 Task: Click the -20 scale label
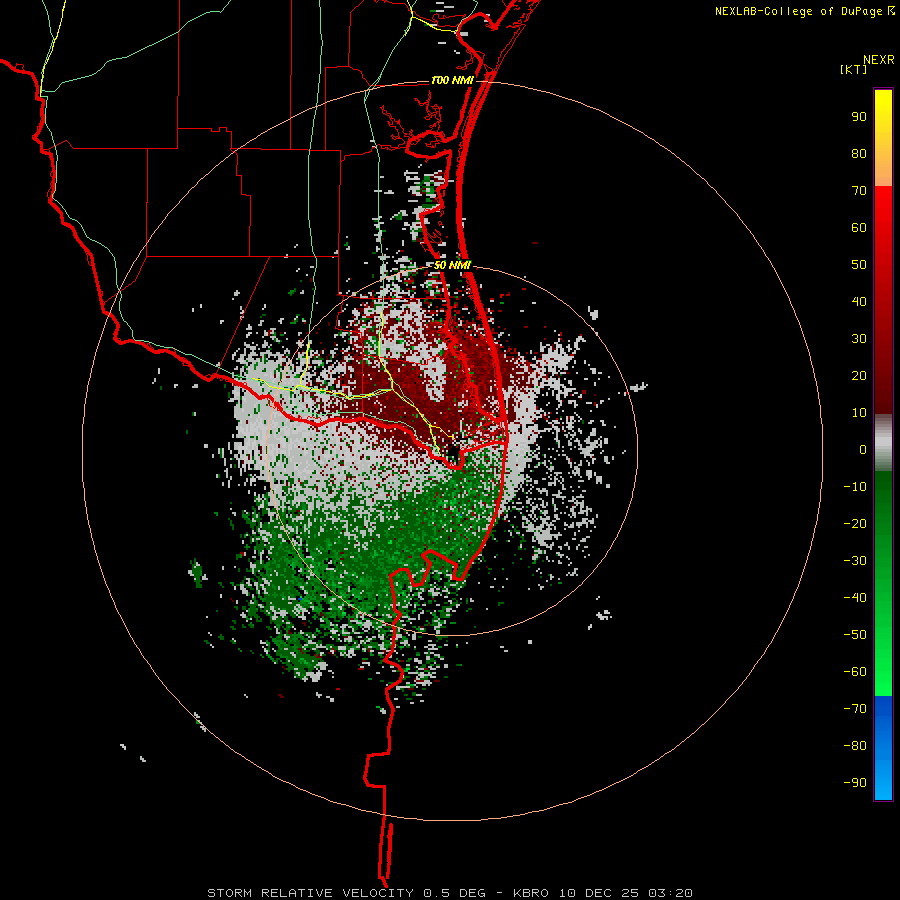click(855, 523)
